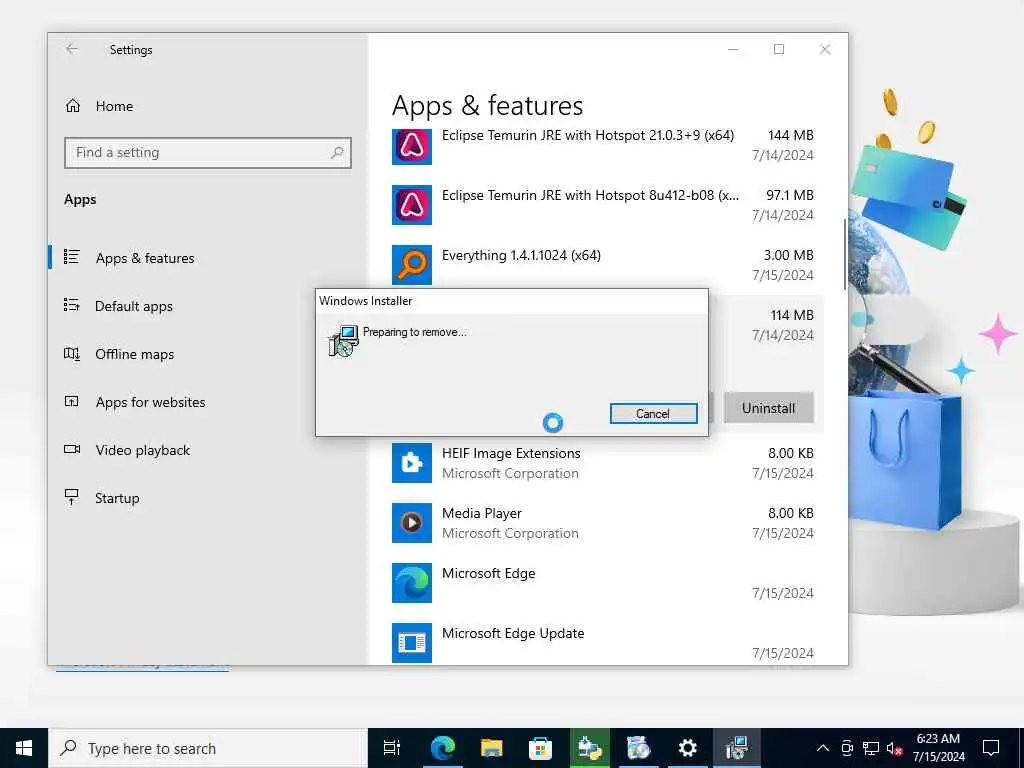Click the search magnifier in Find a setting
This screenshot has width=1024, height=768.
(337, 153)
